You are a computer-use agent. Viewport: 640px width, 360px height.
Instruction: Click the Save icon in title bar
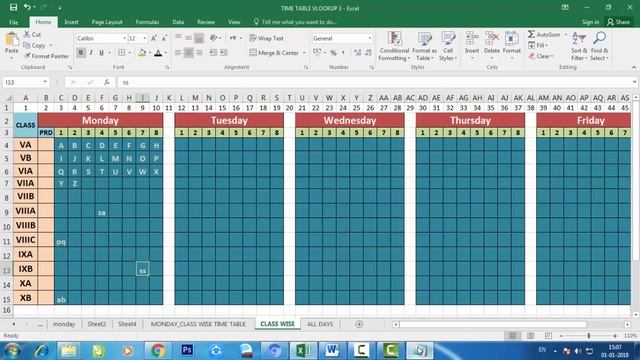pyautogui.click(x=13, y=7)
